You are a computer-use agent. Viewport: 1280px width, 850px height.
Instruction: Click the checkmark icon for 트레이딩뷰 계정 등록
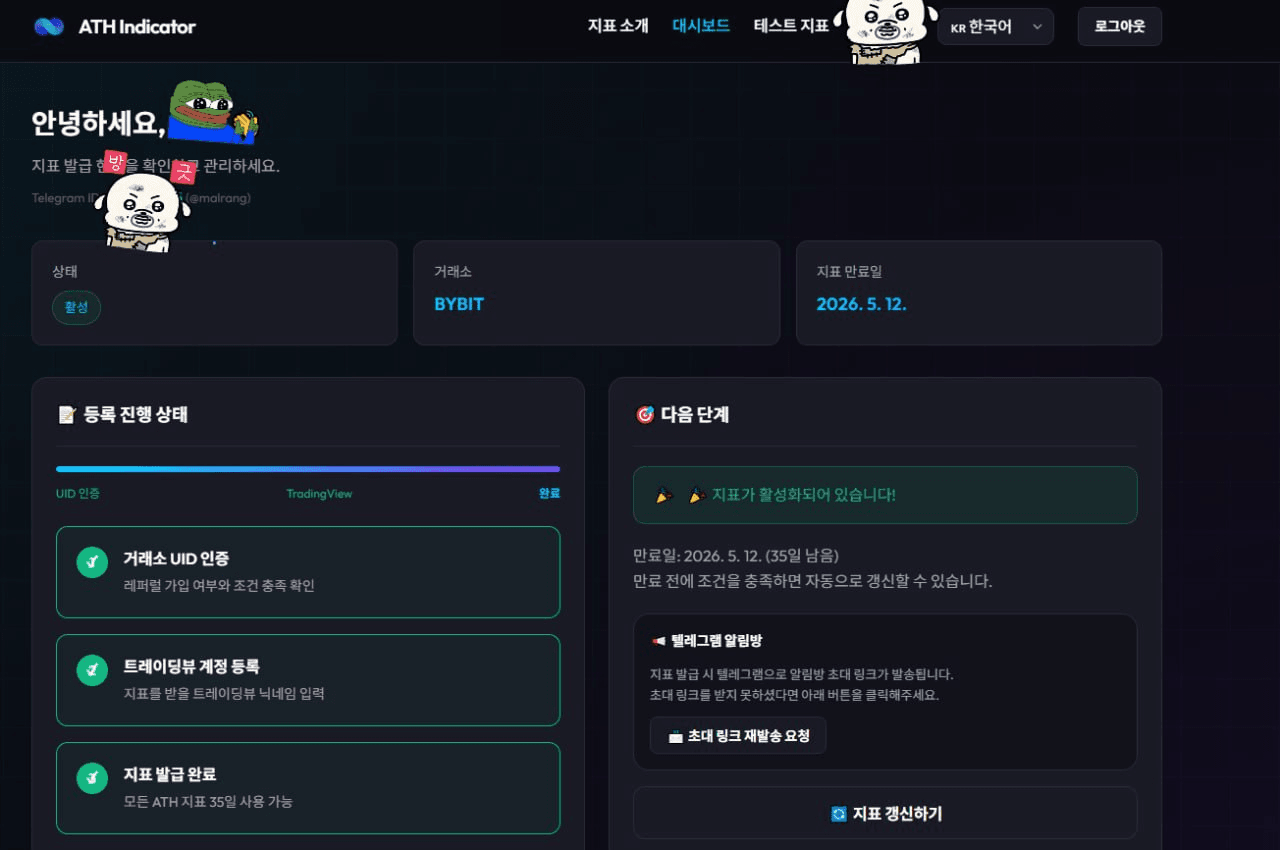(92, 670)
